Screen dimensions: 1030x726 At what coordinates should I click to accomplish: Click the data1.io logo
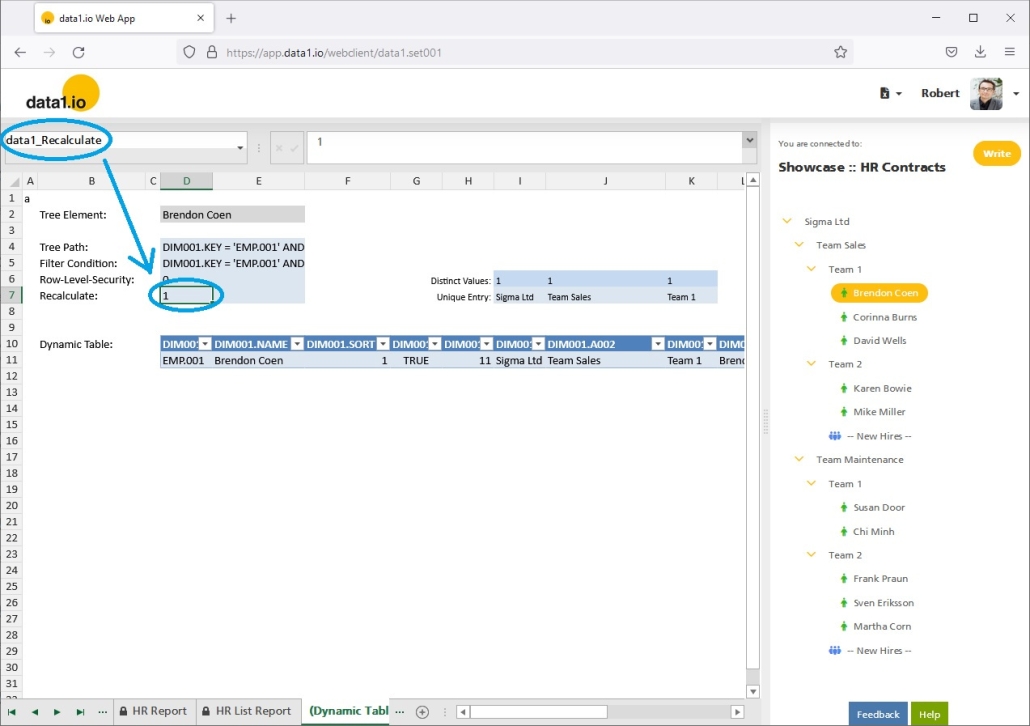[x=62, y=94]
